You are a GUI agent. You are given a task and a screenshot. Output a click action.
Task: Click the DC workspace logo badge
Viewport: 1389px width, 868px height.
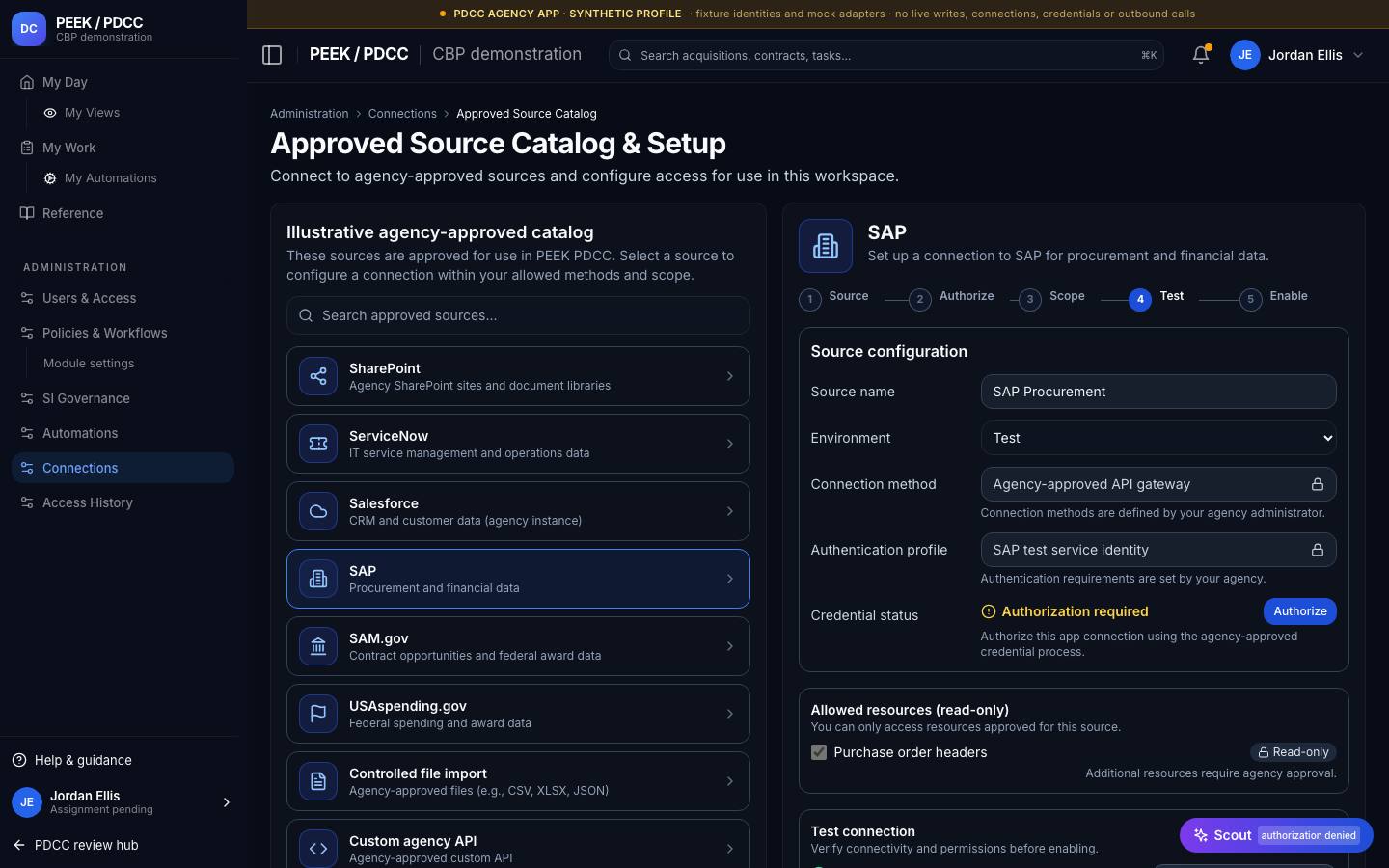pos(29,29)
